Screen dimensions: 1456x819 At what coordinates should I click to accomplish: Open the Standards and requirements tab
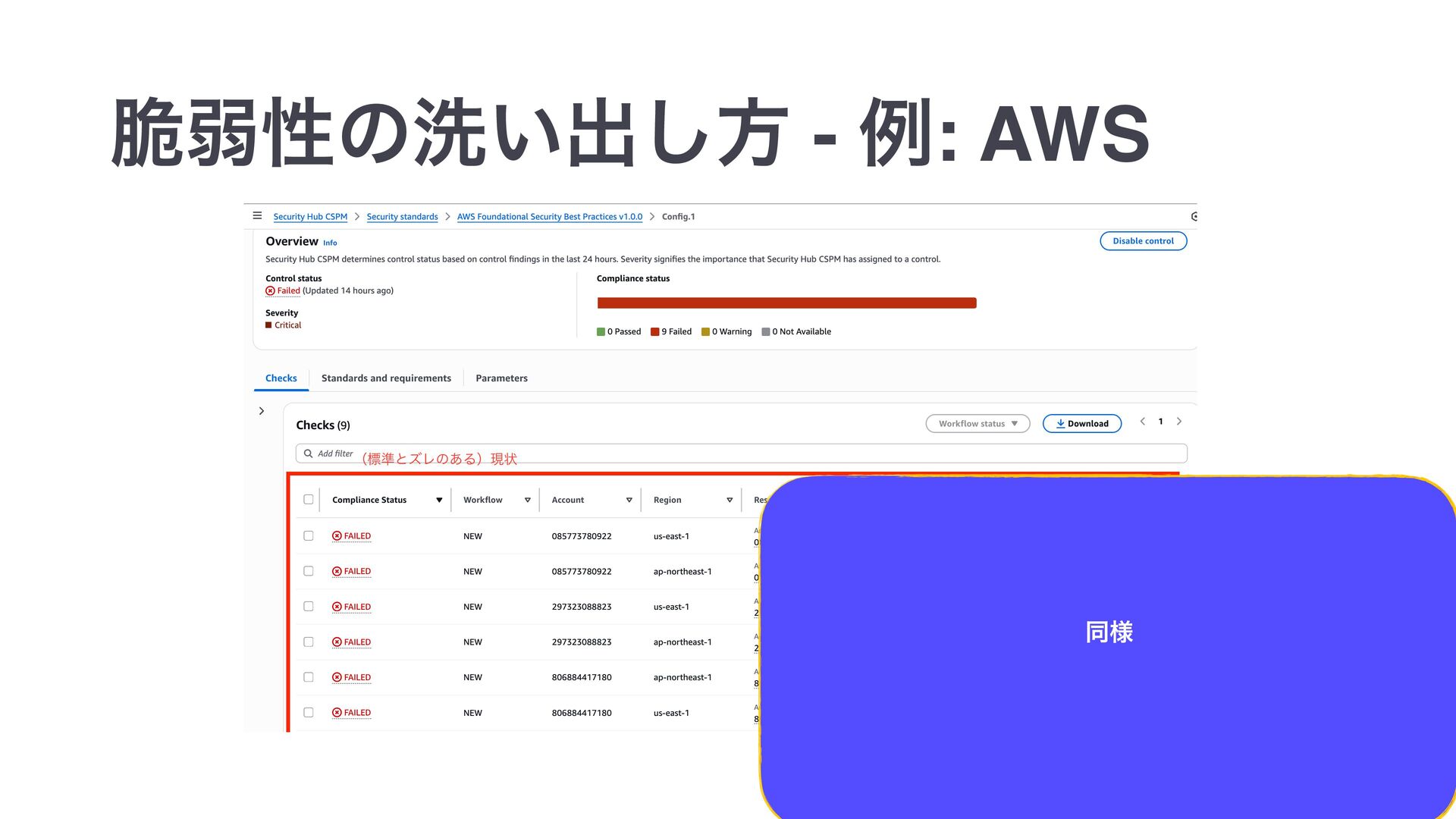[386, 378]
